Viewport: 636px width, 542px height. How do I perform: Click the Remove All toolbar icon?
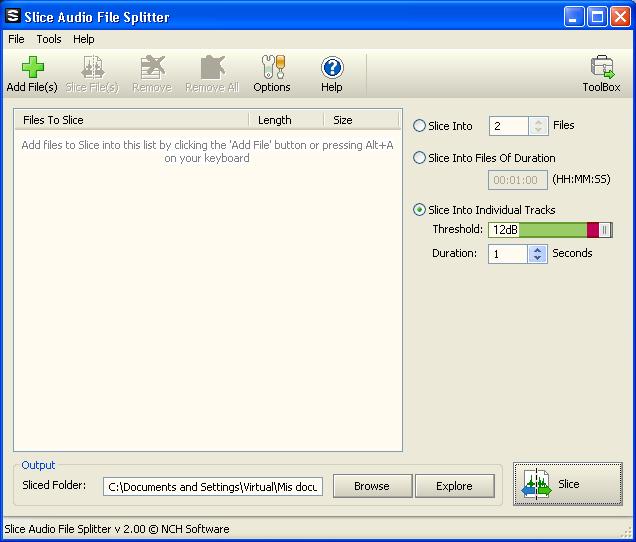coord(212,67)
